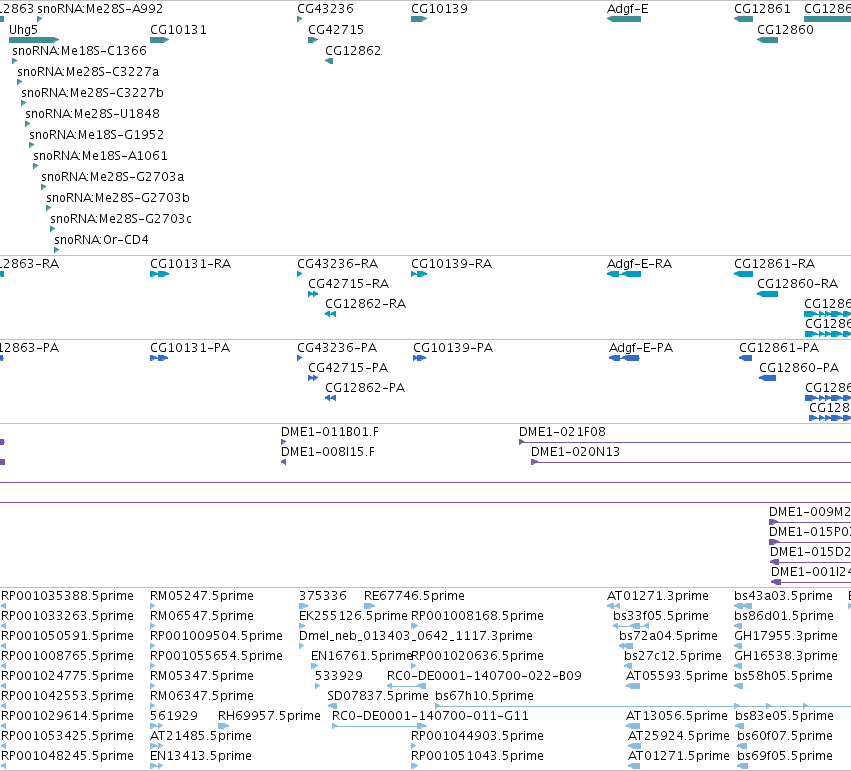Click the CG10131 gene glyph
The width and height of the screenshot is (851, 771).
pyautogui.click(x=160, y=40)
